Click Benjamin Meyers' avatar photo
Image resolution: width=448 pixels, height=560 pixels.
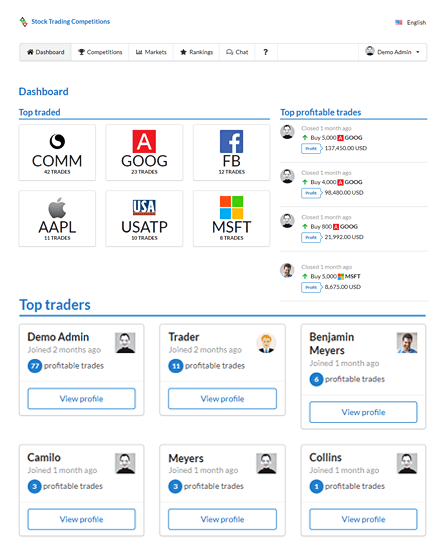407,343
